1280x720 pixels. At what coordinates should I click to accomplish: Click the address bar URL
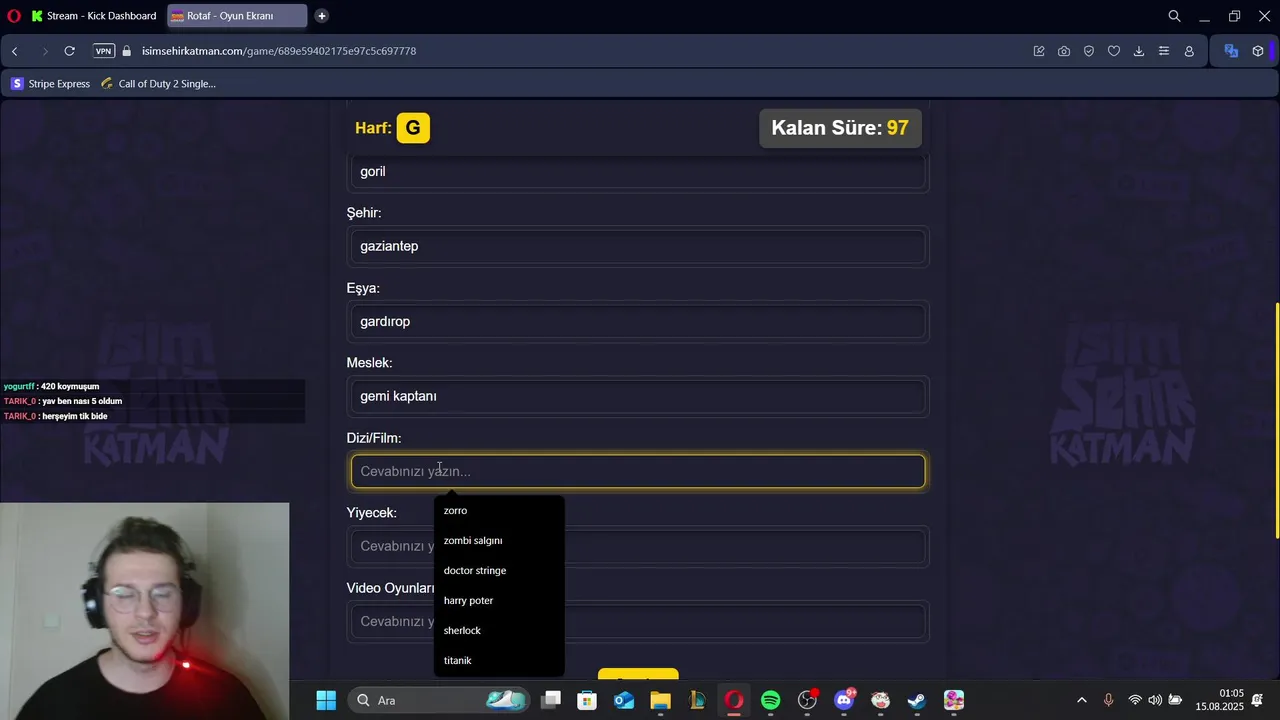tap(279, 51)
